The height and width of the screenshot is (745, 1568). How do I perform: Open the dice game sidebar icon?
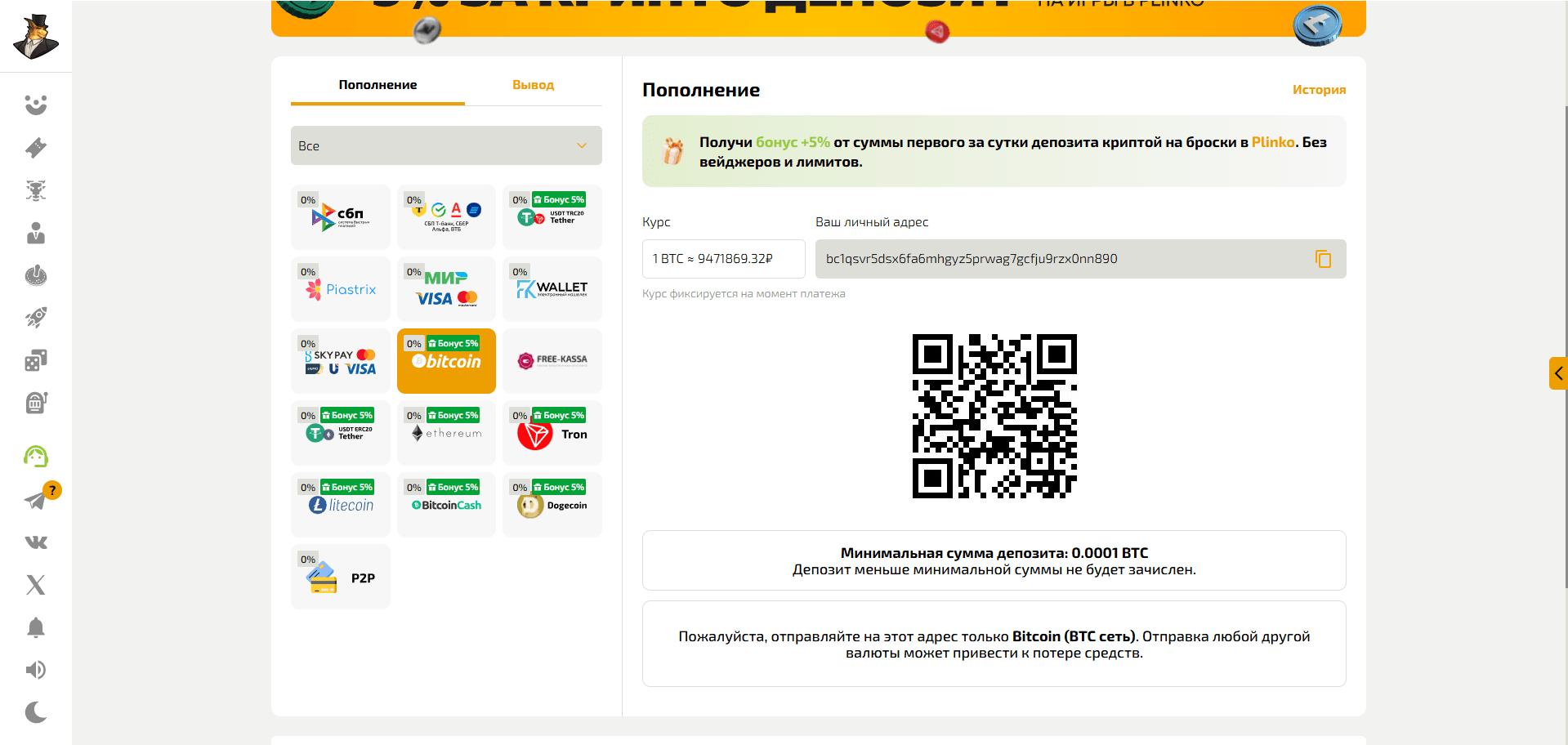coord(36,360)
